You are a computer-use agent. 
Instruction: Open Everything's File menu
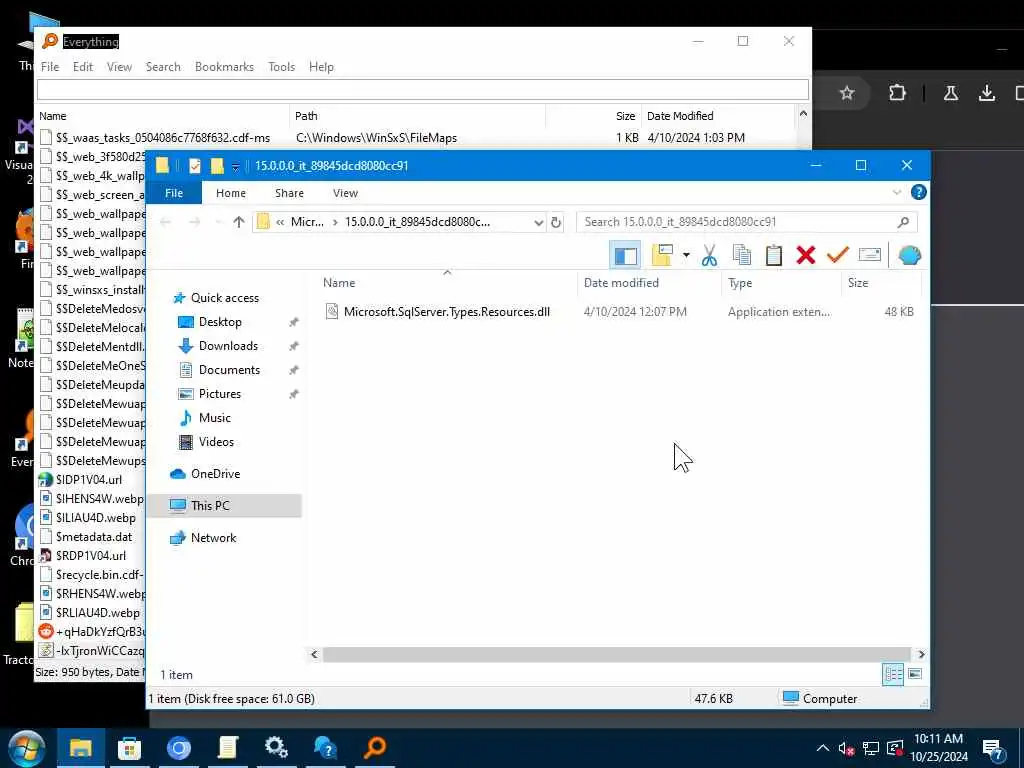tap(50, 67)
